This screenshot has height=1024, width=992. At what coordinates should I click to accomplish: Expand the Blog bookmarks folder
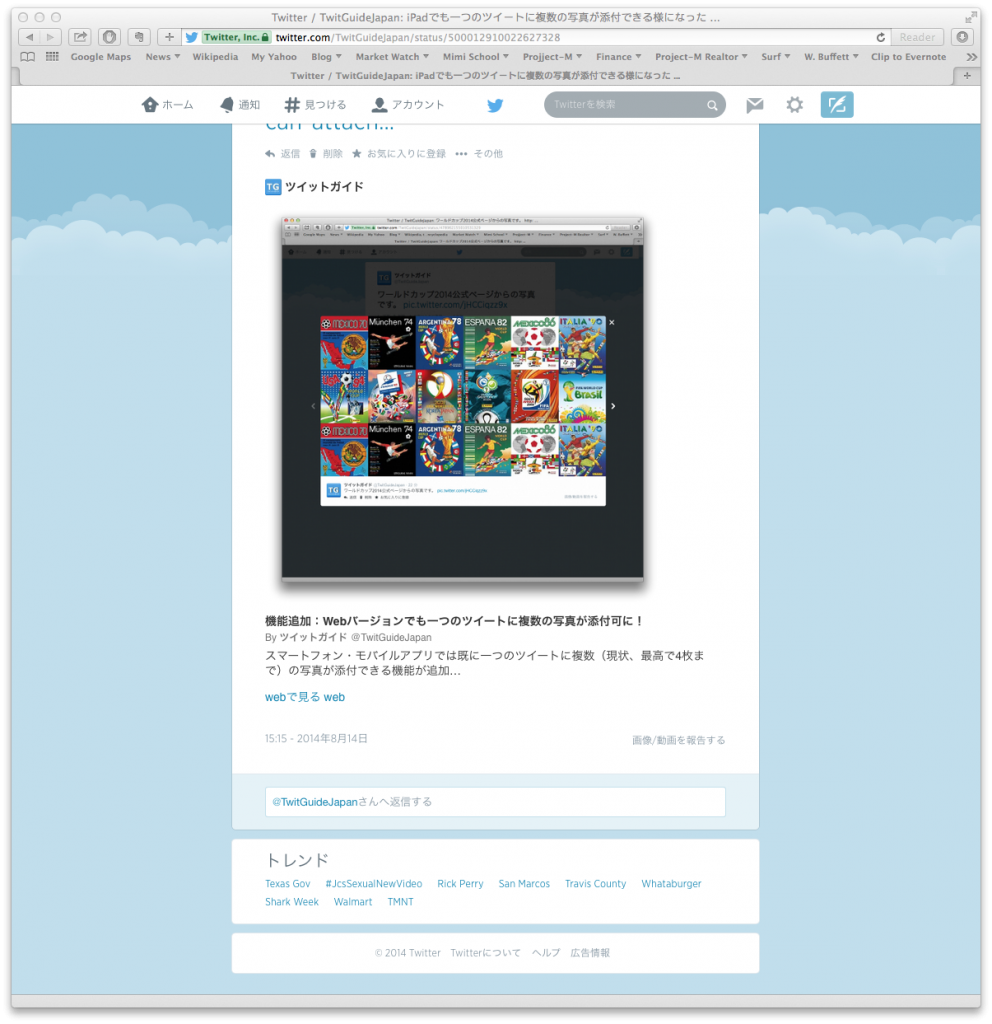click(326, 57)
